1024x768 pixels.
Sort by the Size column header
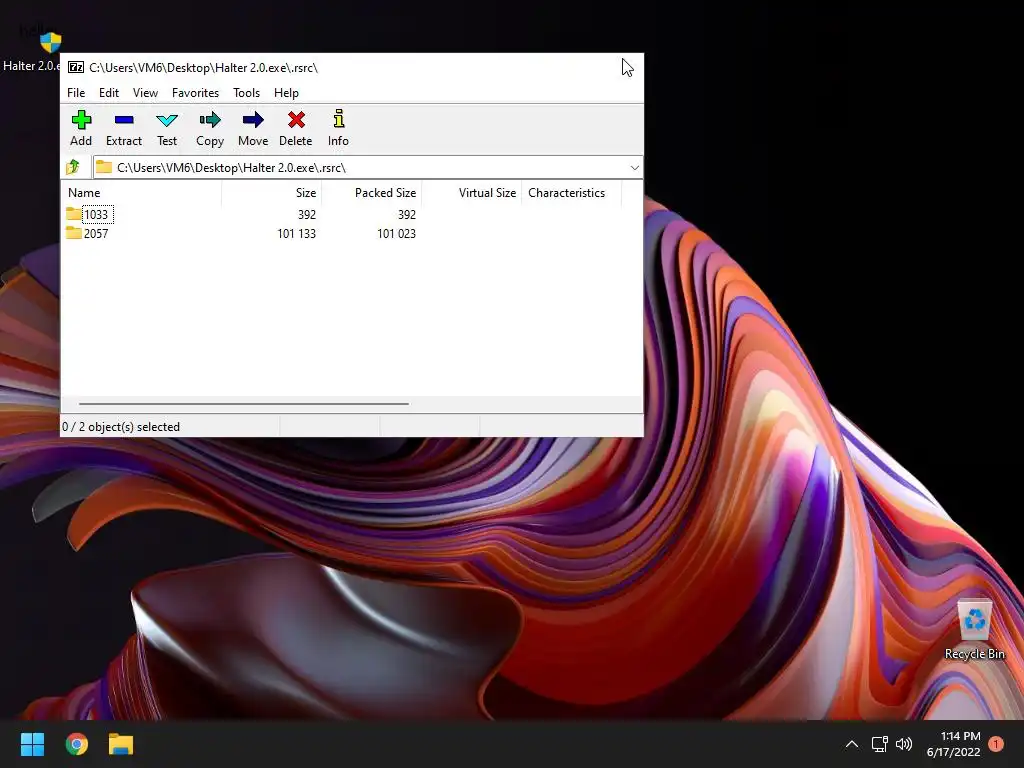[x=272, y=193]
